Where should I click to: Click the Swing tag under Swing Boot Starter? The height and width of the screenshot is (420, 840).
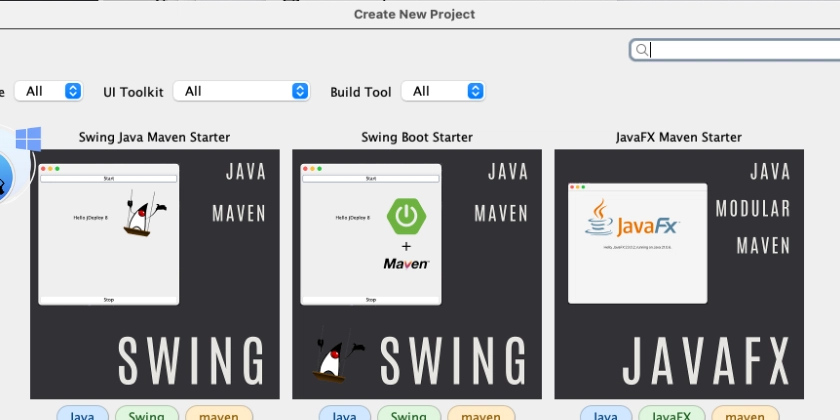[x=408, y=415]
